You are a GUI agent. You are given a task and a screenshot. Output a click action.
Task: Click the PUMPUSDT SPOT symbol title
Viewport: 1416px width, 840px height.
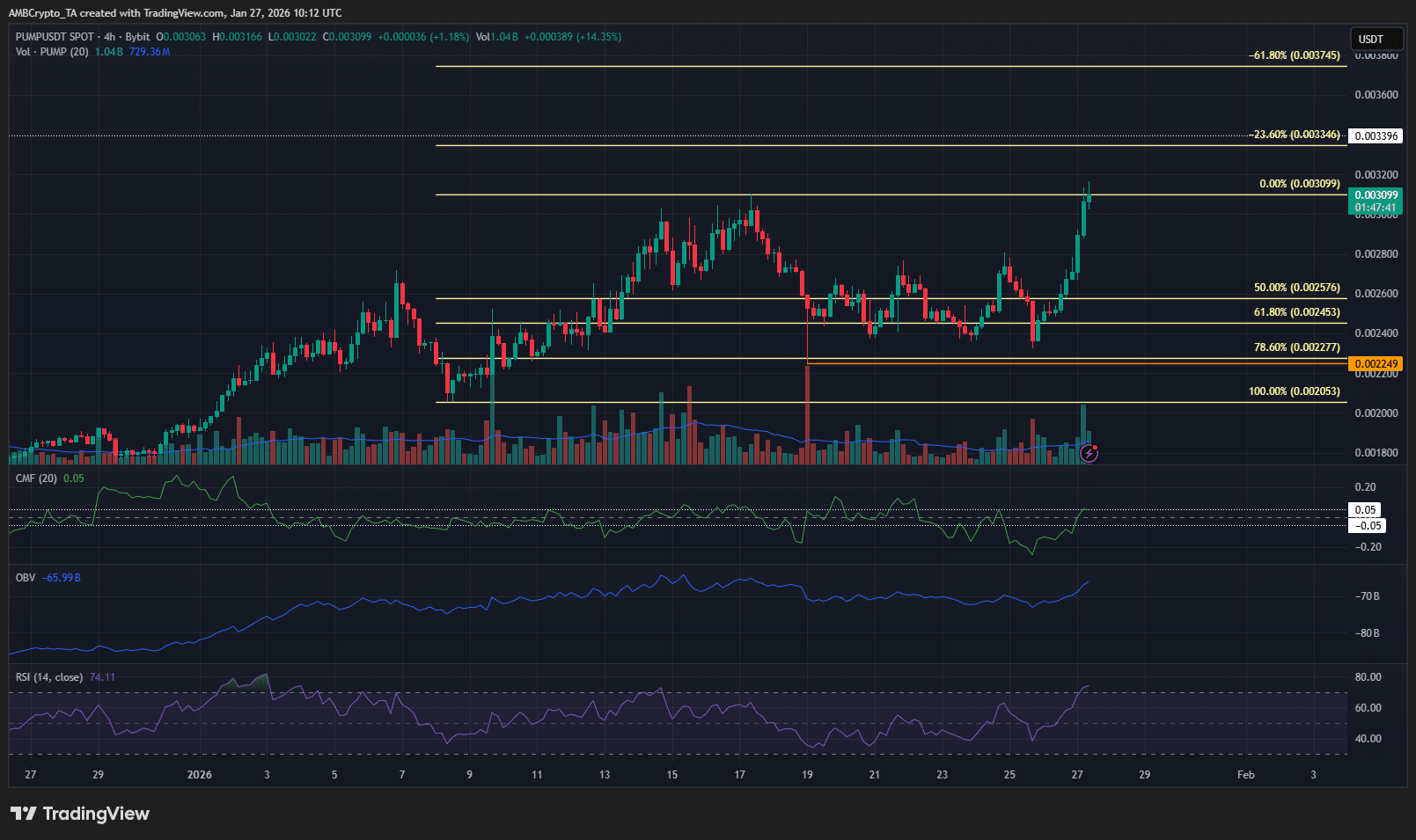point(55,37)
